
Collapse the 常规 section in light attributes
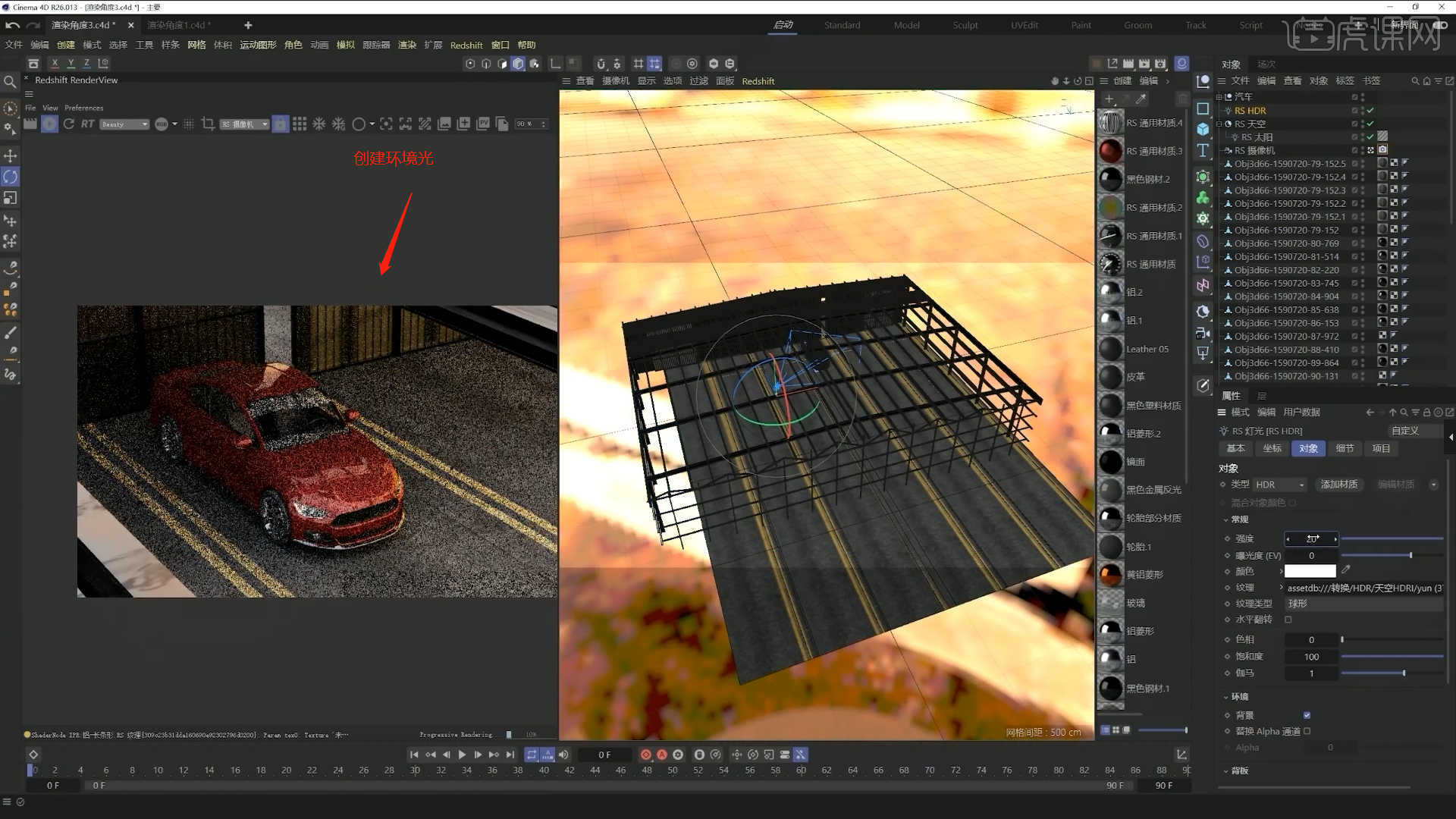point(1227,519)
